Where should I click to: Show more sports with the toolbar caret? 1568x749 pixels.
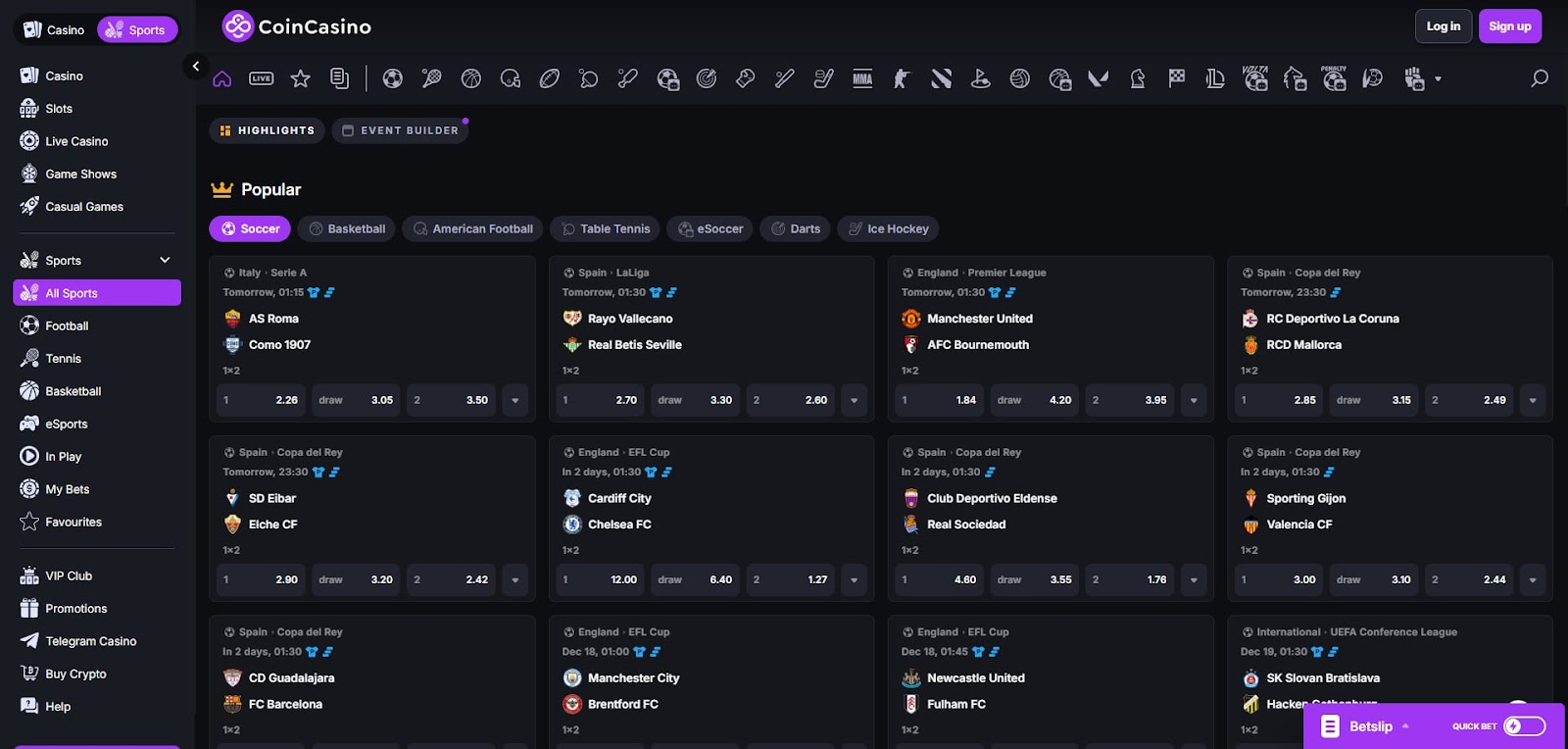click(1438, 78)
